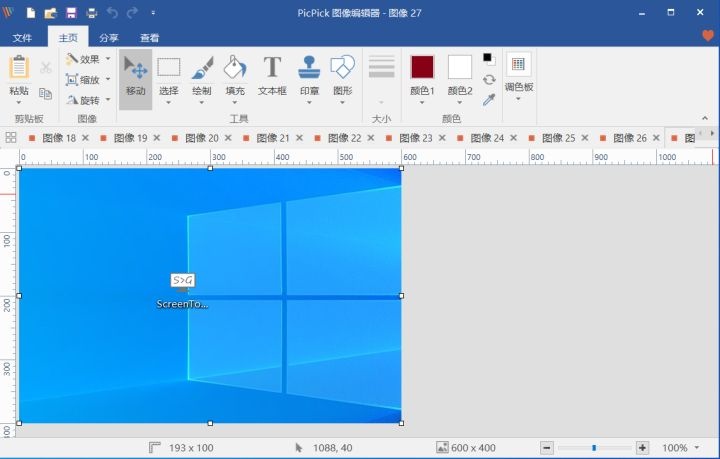Open the 效果 (Effects) menu

(88, 59)
